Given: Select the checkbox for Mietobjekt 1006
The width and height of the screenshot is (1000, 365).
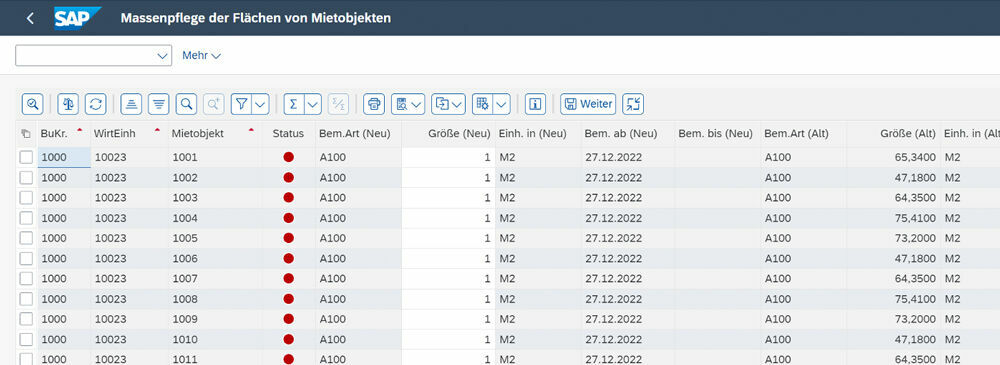Looking at the screenshot, I should [x=26, y=258].
